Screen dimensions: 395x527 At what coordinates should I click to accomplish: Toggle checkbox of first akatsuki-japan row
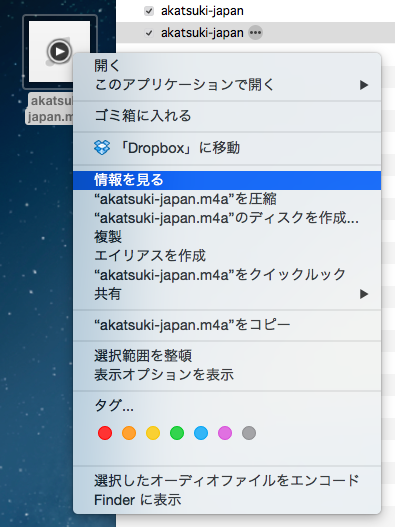[x=149, y=11]
